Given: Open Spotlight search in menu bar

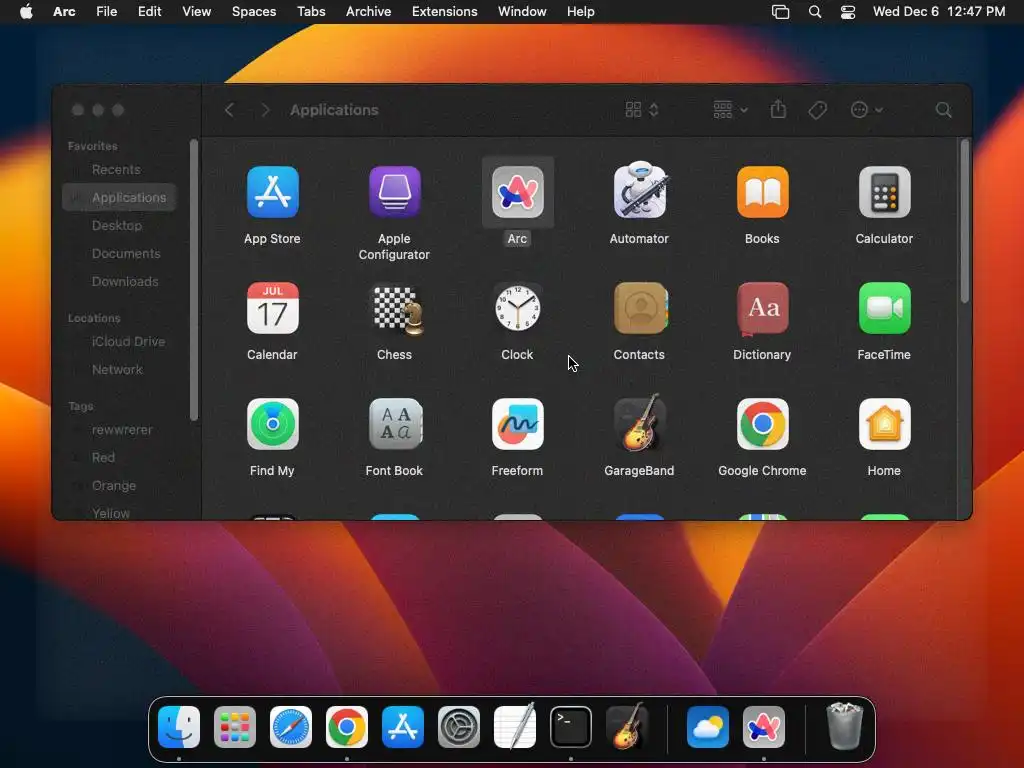Looking at the screenshot, I should 814,11.
